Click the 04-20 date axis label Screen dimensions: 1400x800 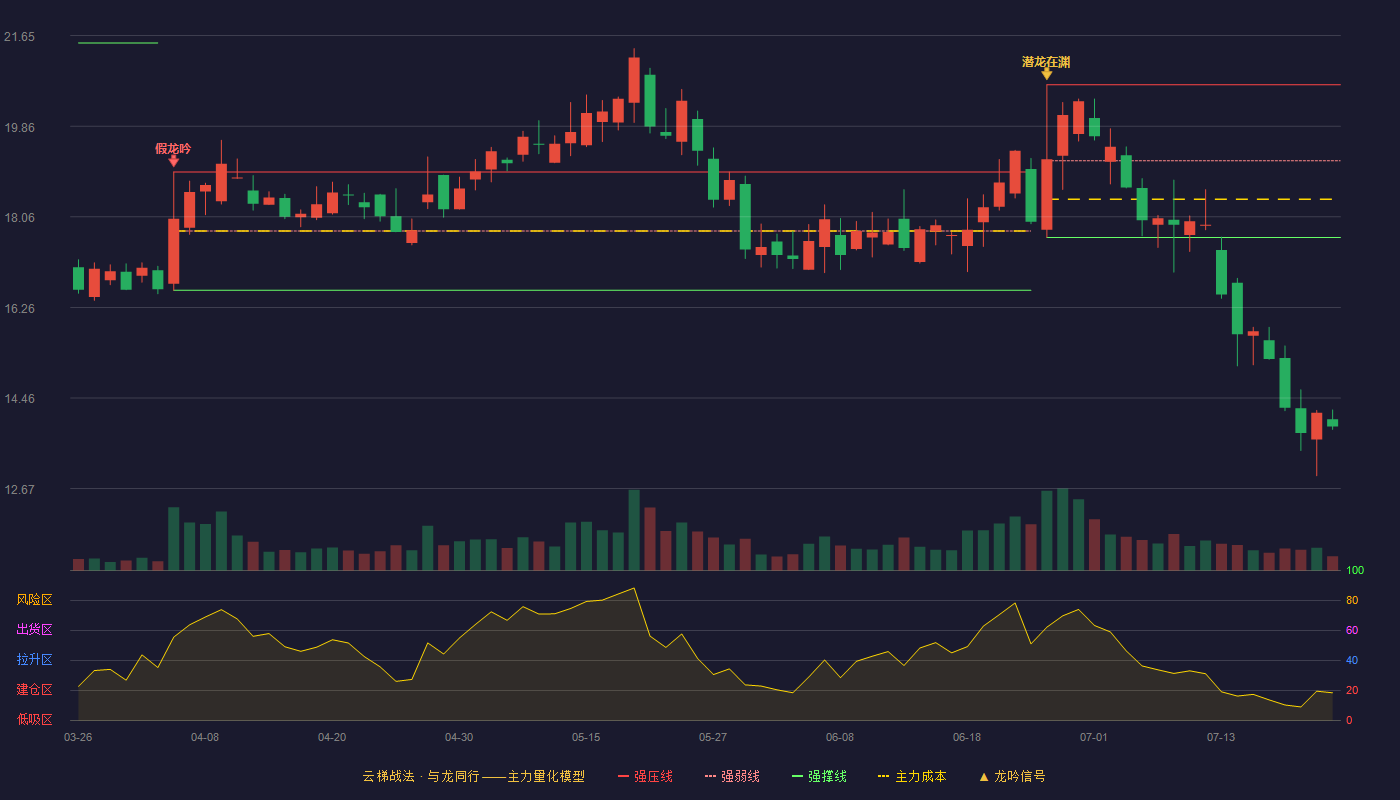332,737
